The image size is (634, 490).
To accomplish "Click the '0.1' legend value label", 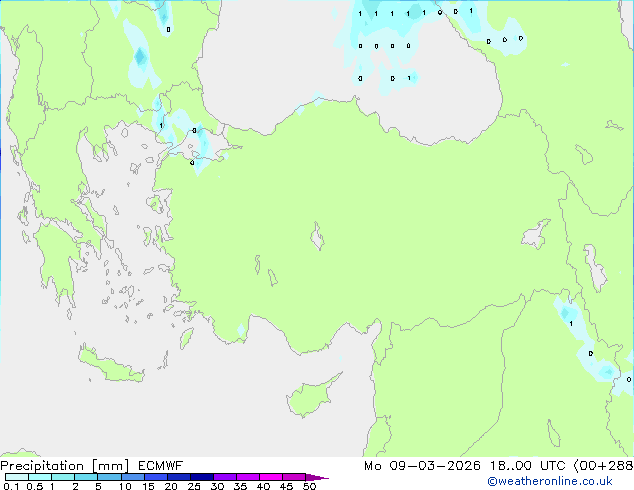I will coord(11,486).
